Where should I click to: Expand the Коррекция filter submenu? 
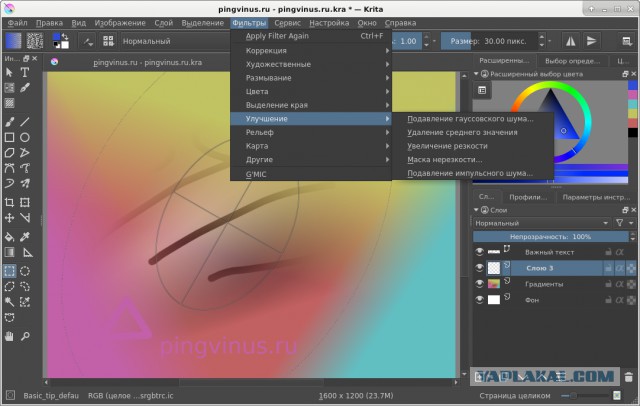click(311, 51)
